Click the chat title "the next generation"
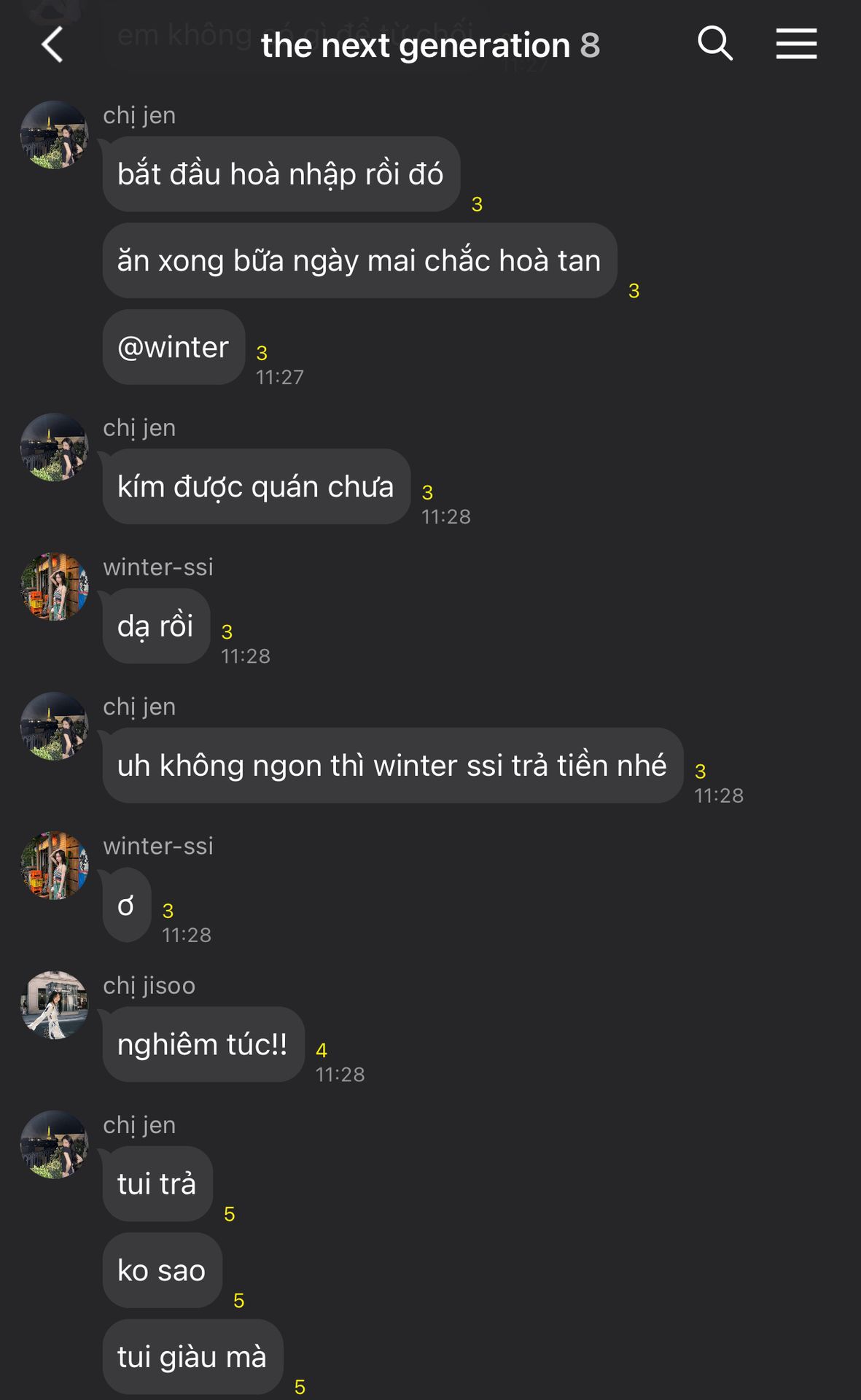This screenshot has width=861, height=1400. (x=416, y=45)
